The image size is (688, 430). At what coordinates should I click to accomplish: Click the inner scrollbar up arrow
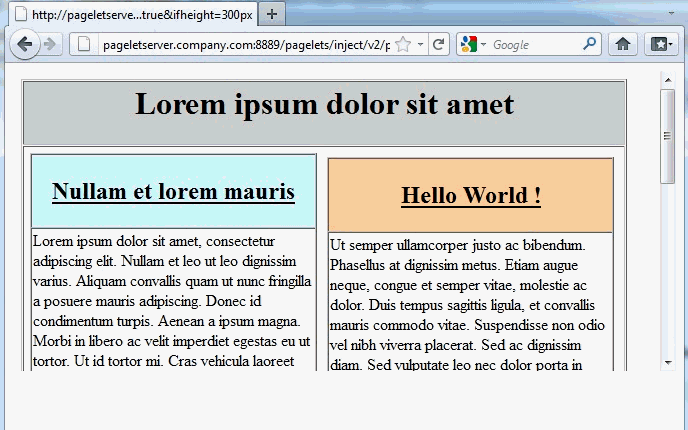668,80
